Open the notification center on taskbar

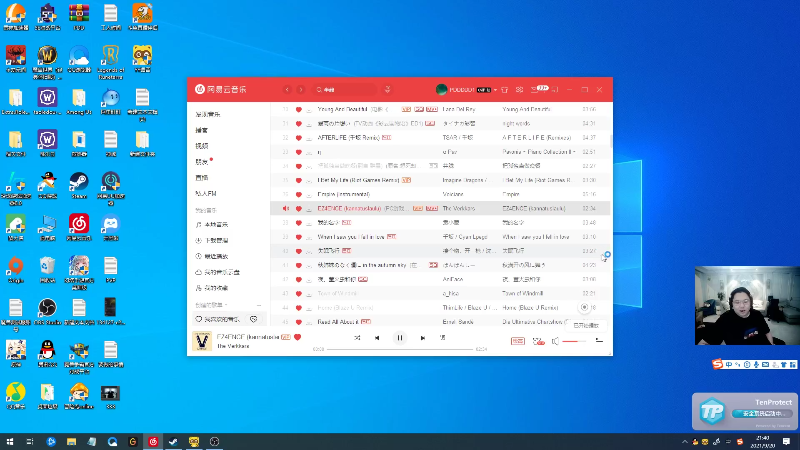(787, 442)
